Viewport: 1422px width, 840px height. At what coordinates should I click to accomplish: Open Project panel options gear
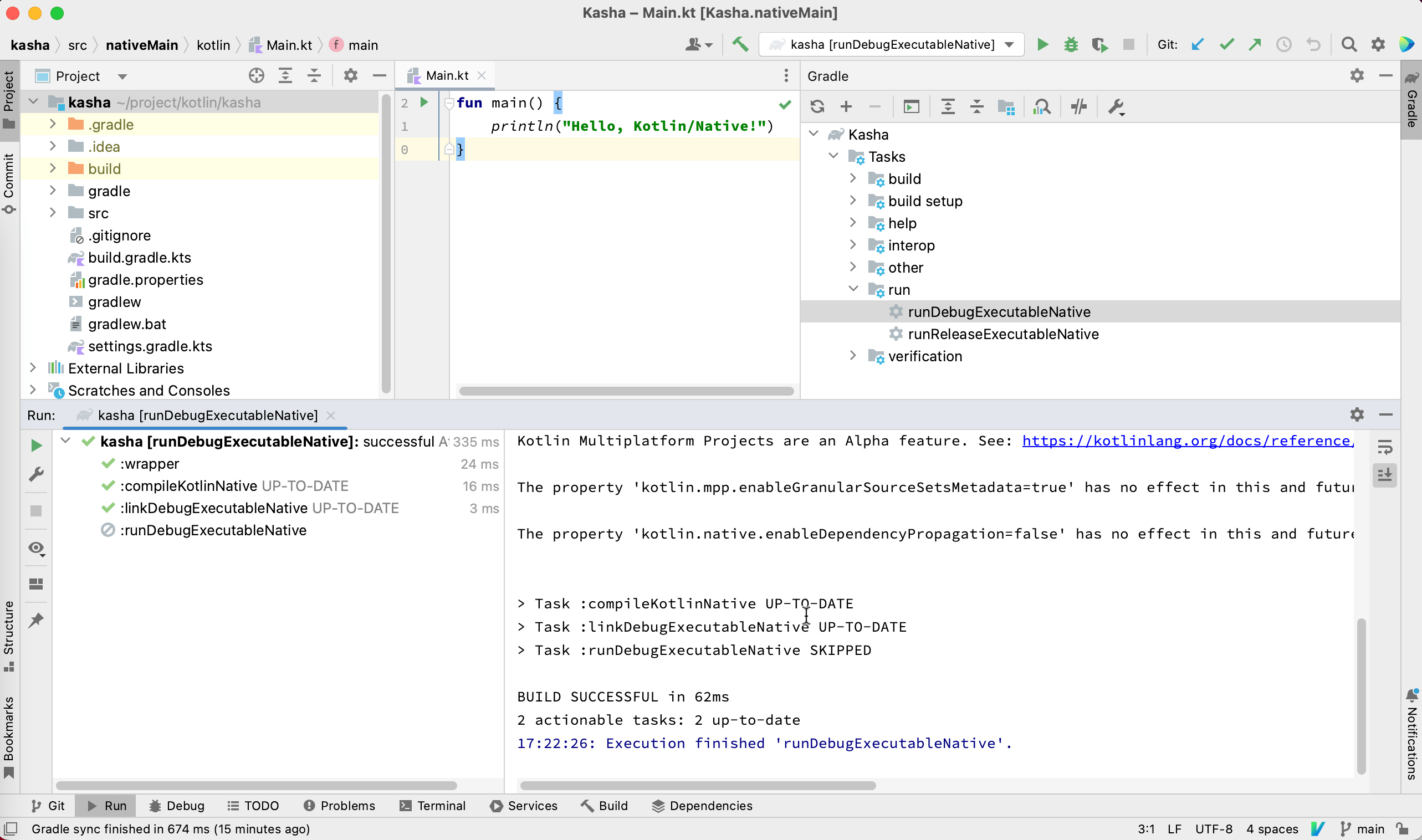coord(350,75)
